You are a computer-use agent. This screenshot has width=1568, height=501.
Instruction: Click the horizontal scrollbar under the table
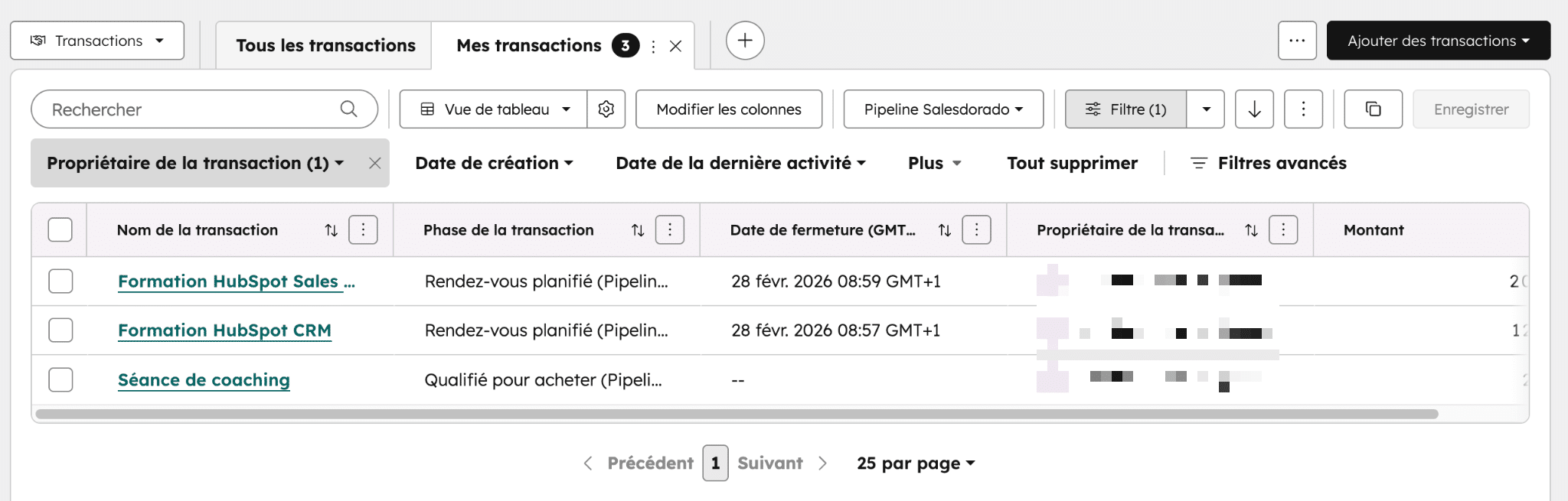[x=735, y=414]
